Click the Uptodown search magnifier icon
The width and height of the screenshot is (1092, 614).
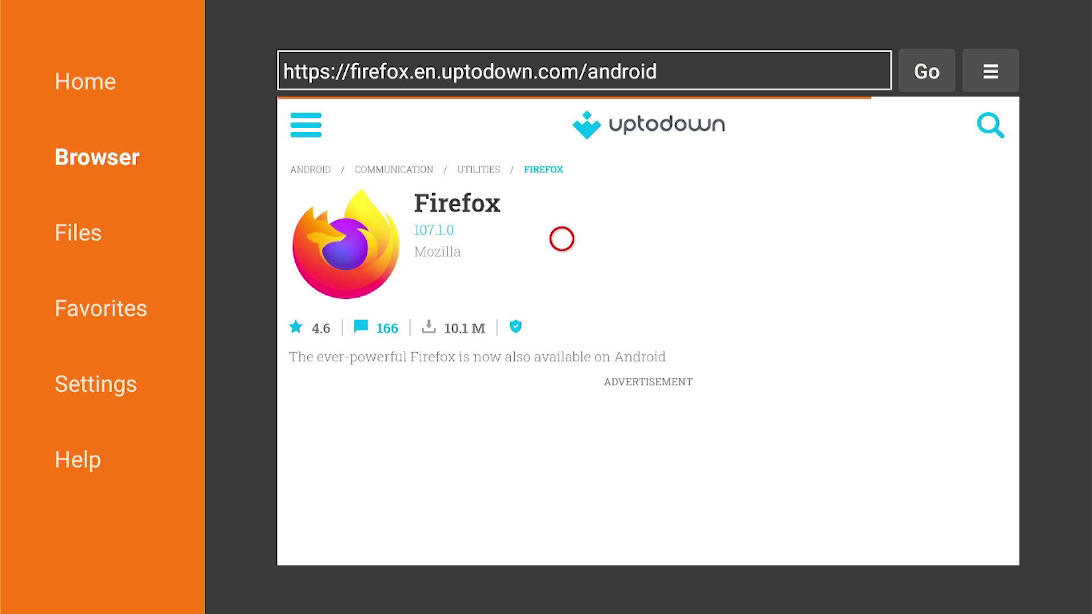click(990, 125)
